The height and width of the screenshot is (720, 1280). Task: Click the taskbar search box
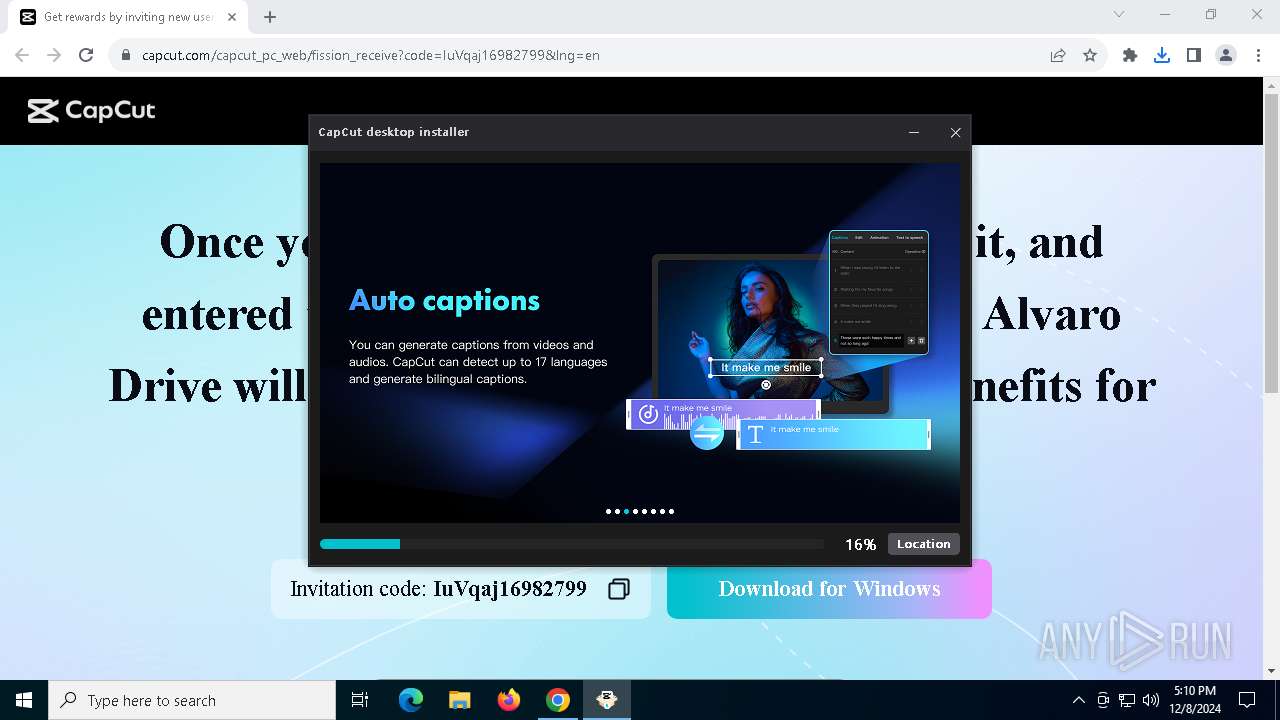pos(192,700)
